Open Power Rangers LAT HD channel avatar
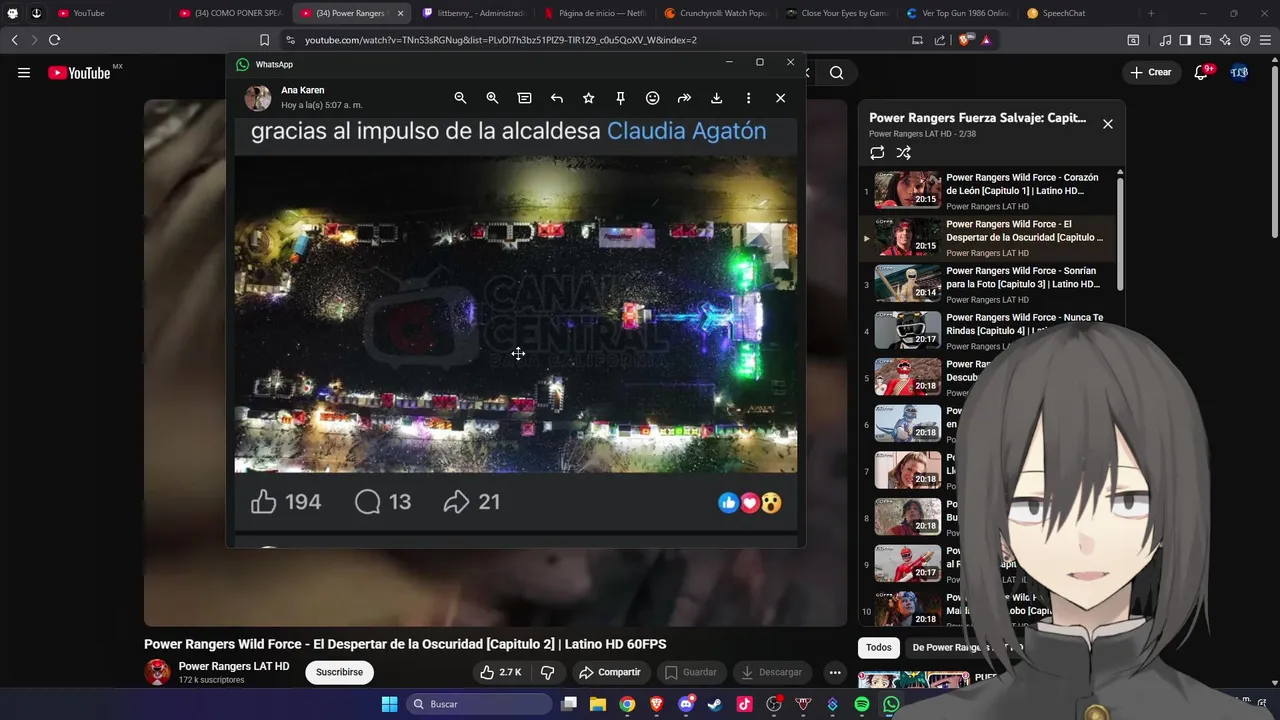The width and height of the screenshot is (1280, 720). 157,672
